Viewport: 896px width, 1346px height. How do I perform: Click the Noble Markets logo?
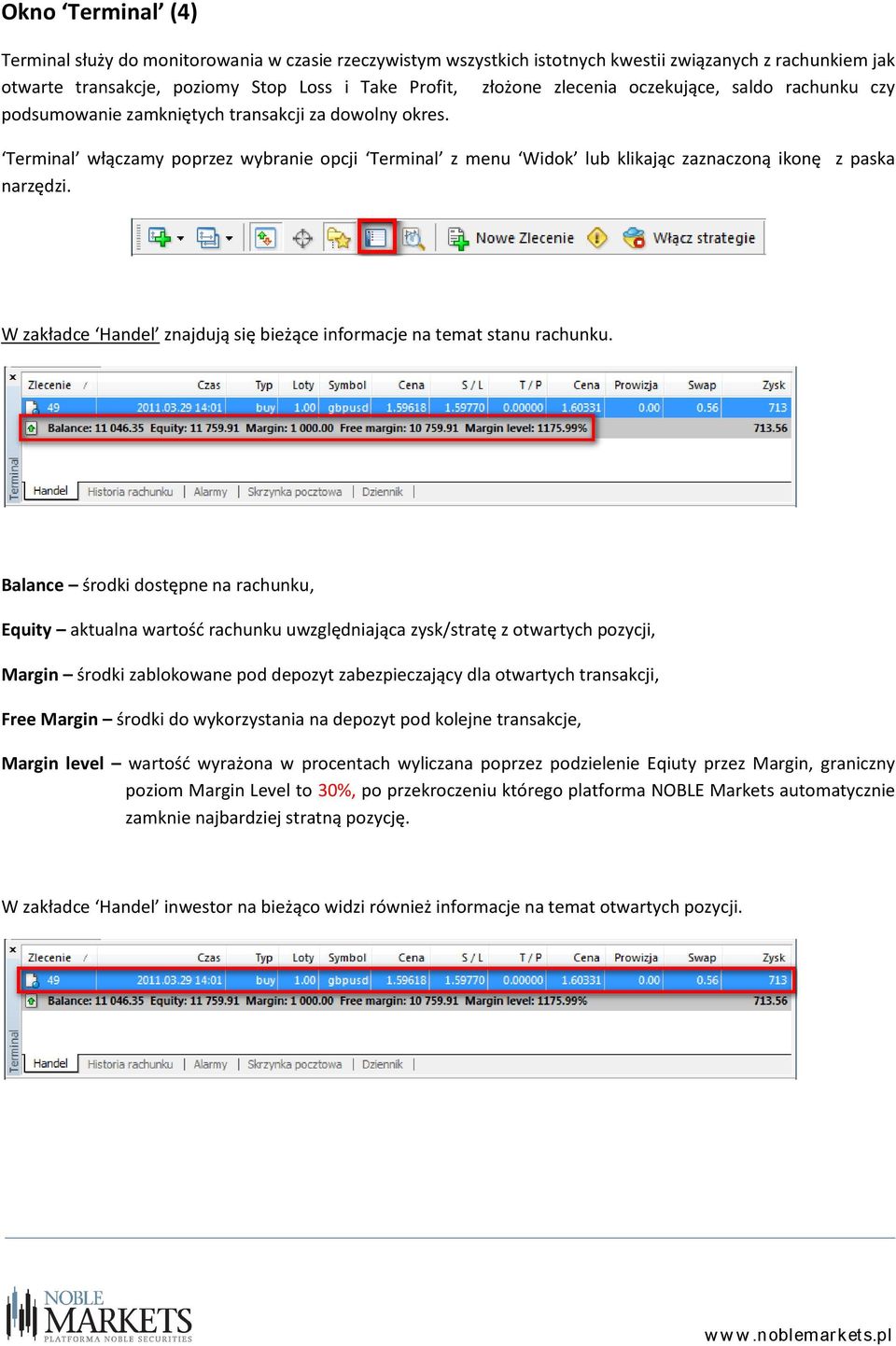point(99,1314)
